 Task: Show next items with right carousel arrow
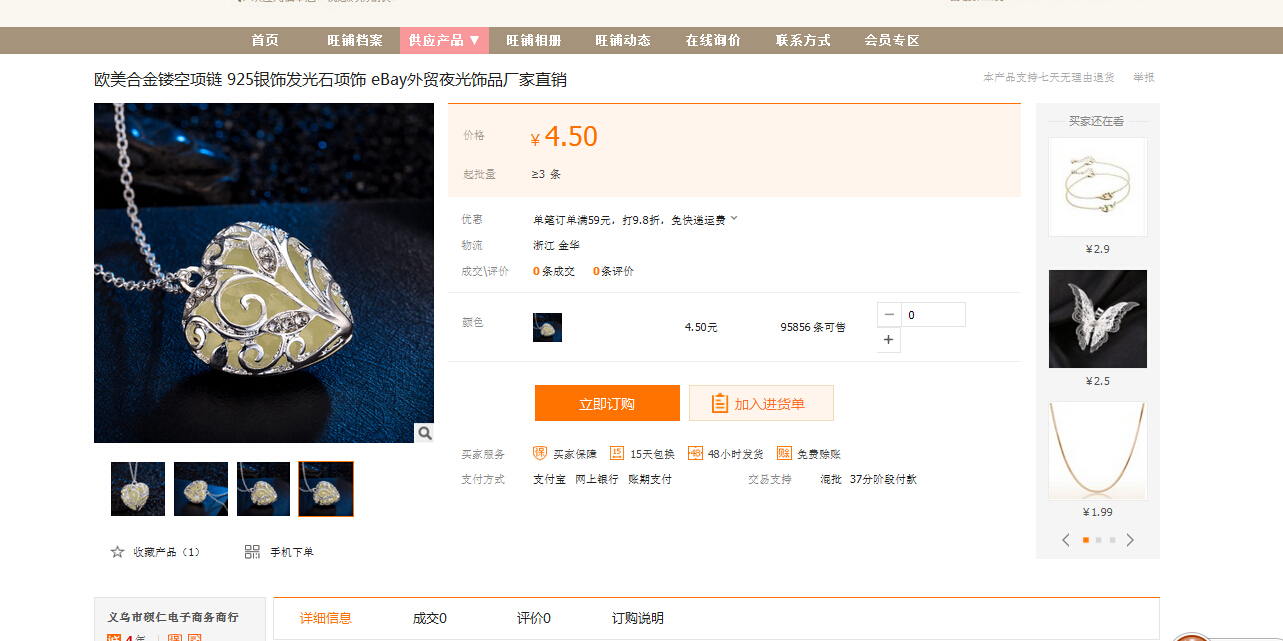point(1130,540)
